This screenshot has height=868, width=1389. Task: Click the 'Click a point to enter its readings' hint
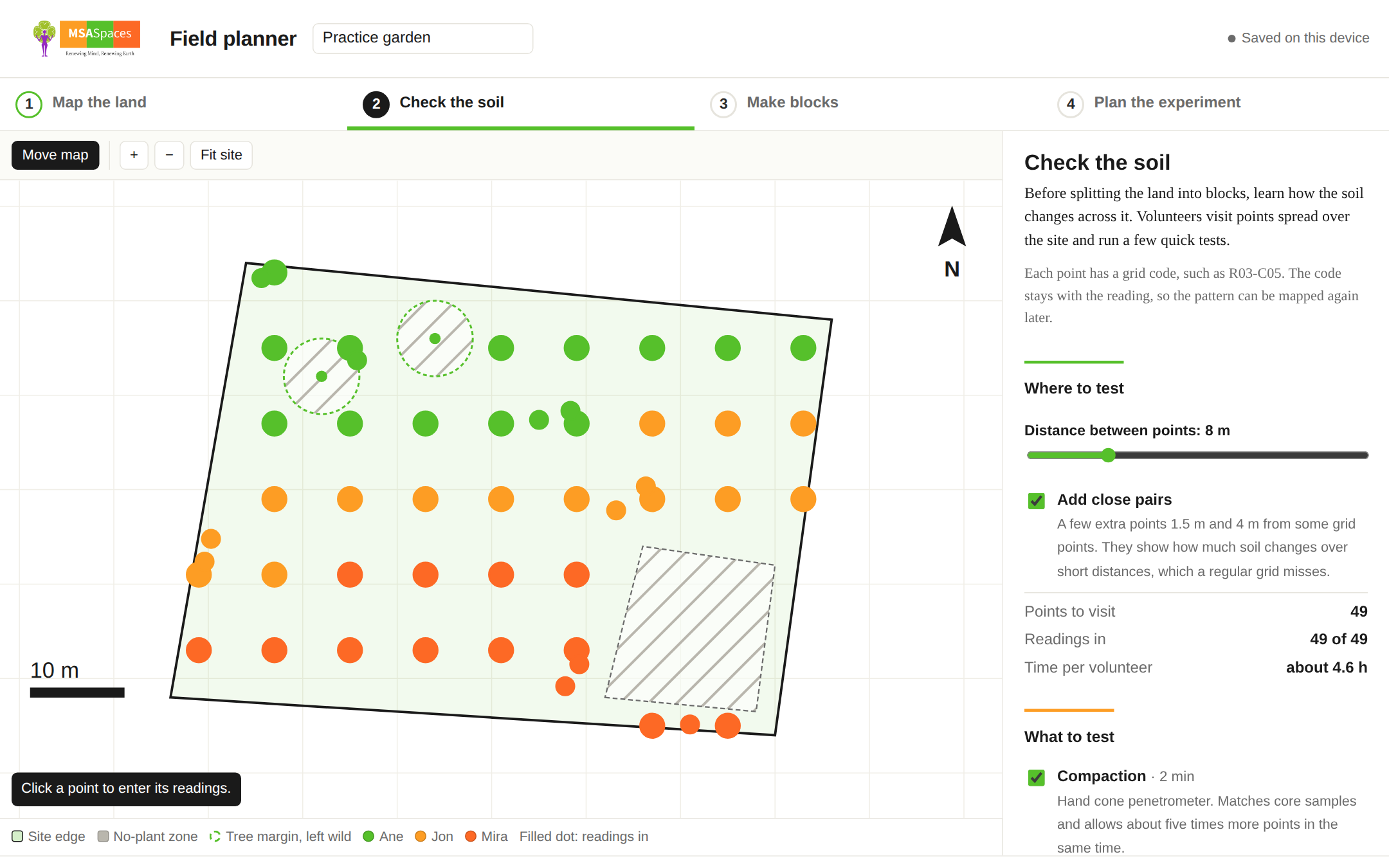pos(126,789)
